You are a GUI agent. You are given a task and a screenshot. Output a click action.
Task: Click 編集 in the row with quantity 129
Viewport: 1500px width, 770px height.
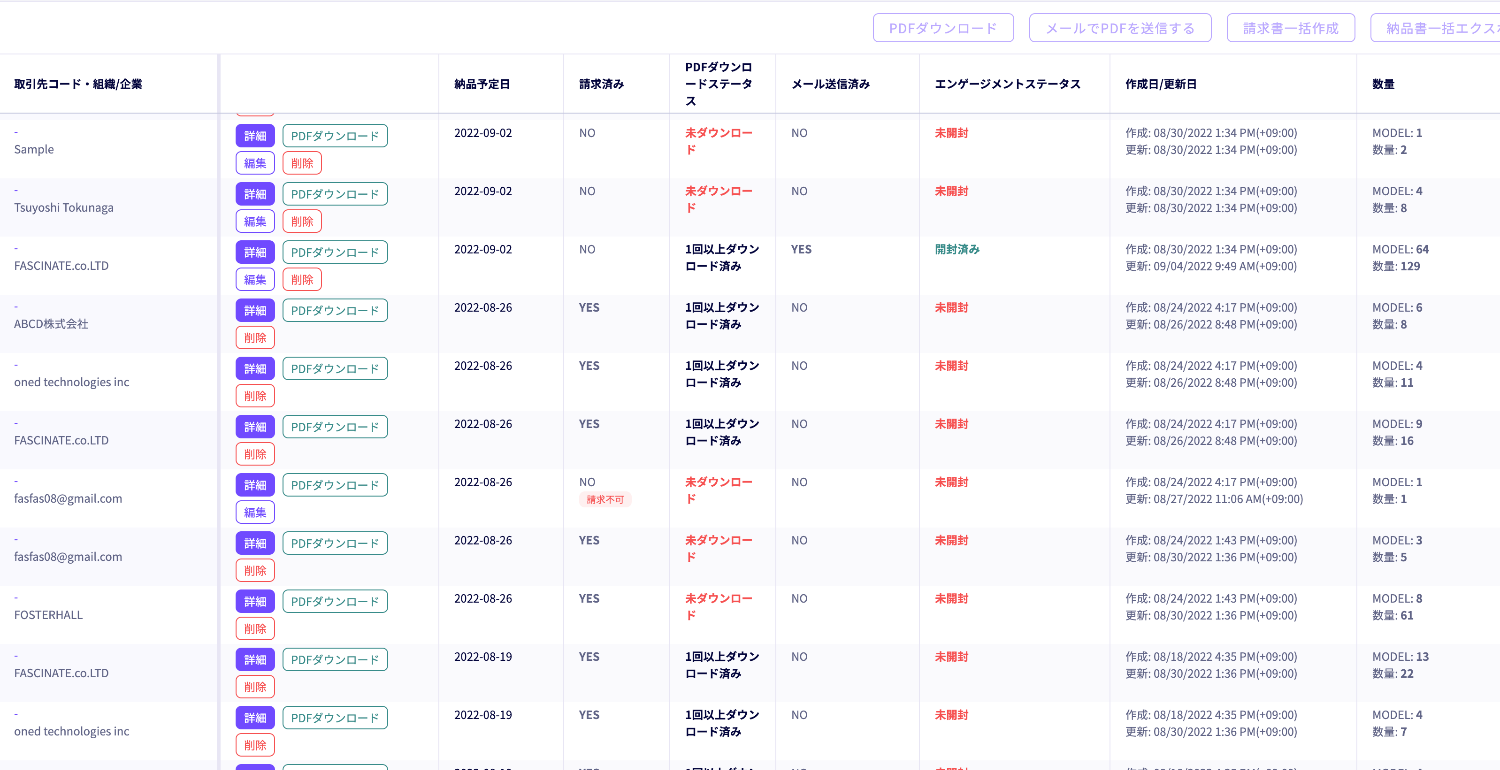[255, 279]
